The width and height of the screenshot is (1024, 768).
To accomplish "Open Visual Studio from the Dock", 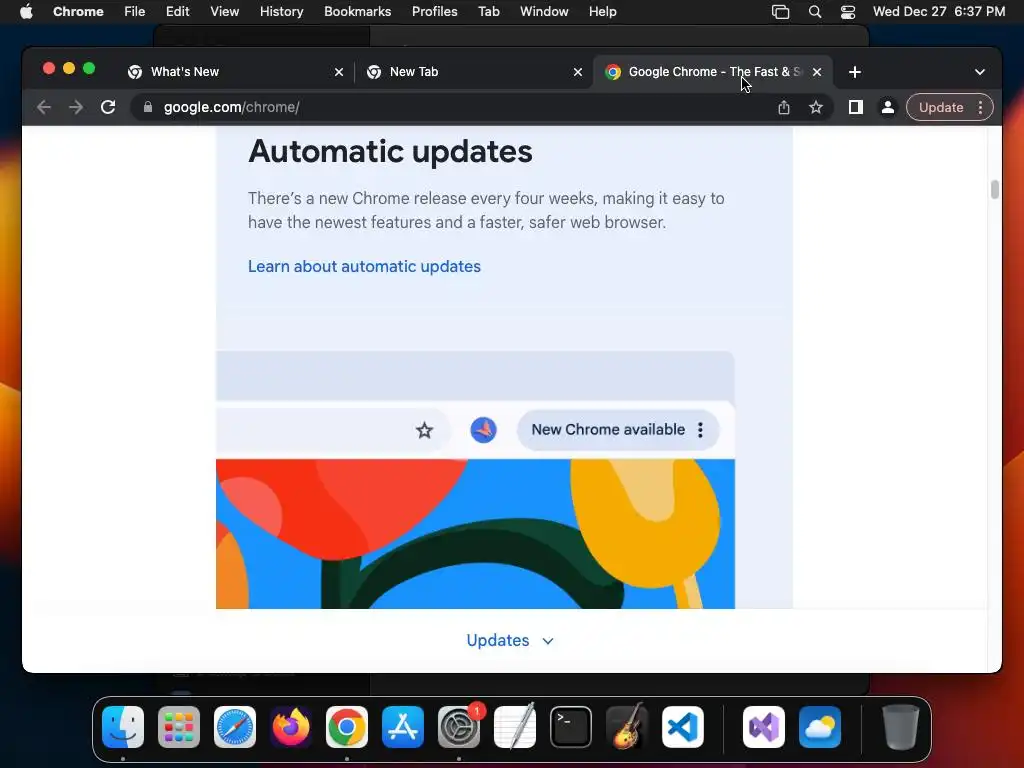I will click(x=764, y=727).
